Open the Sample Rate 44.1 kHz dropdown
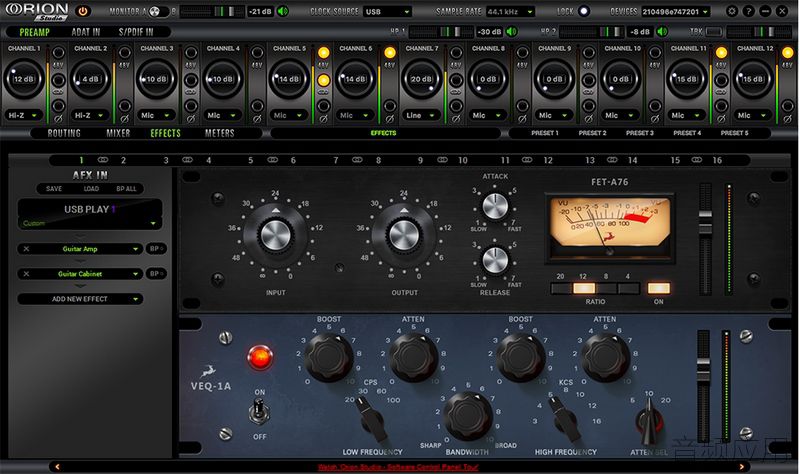The image size is (800, 474). point(510,11)
